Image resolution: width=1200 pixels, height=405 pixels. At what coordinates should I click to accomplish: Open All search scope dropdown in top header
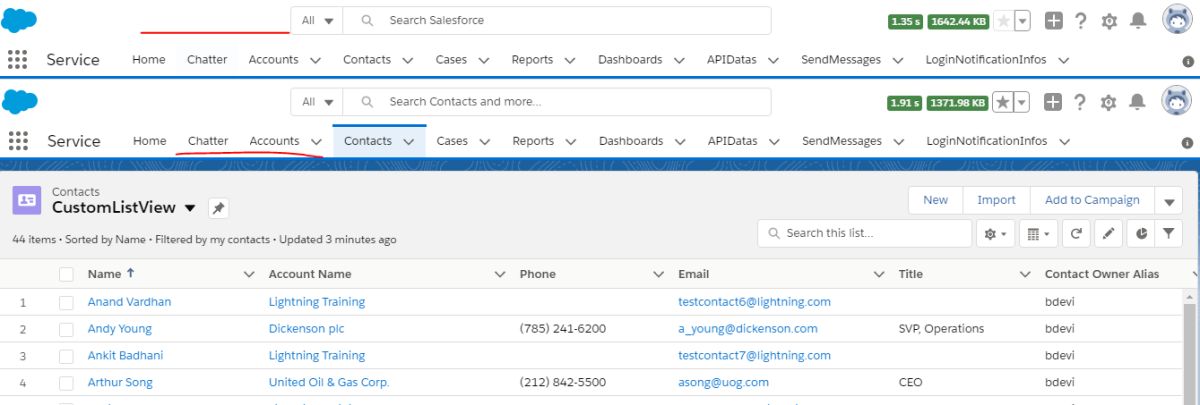(317, 20)
